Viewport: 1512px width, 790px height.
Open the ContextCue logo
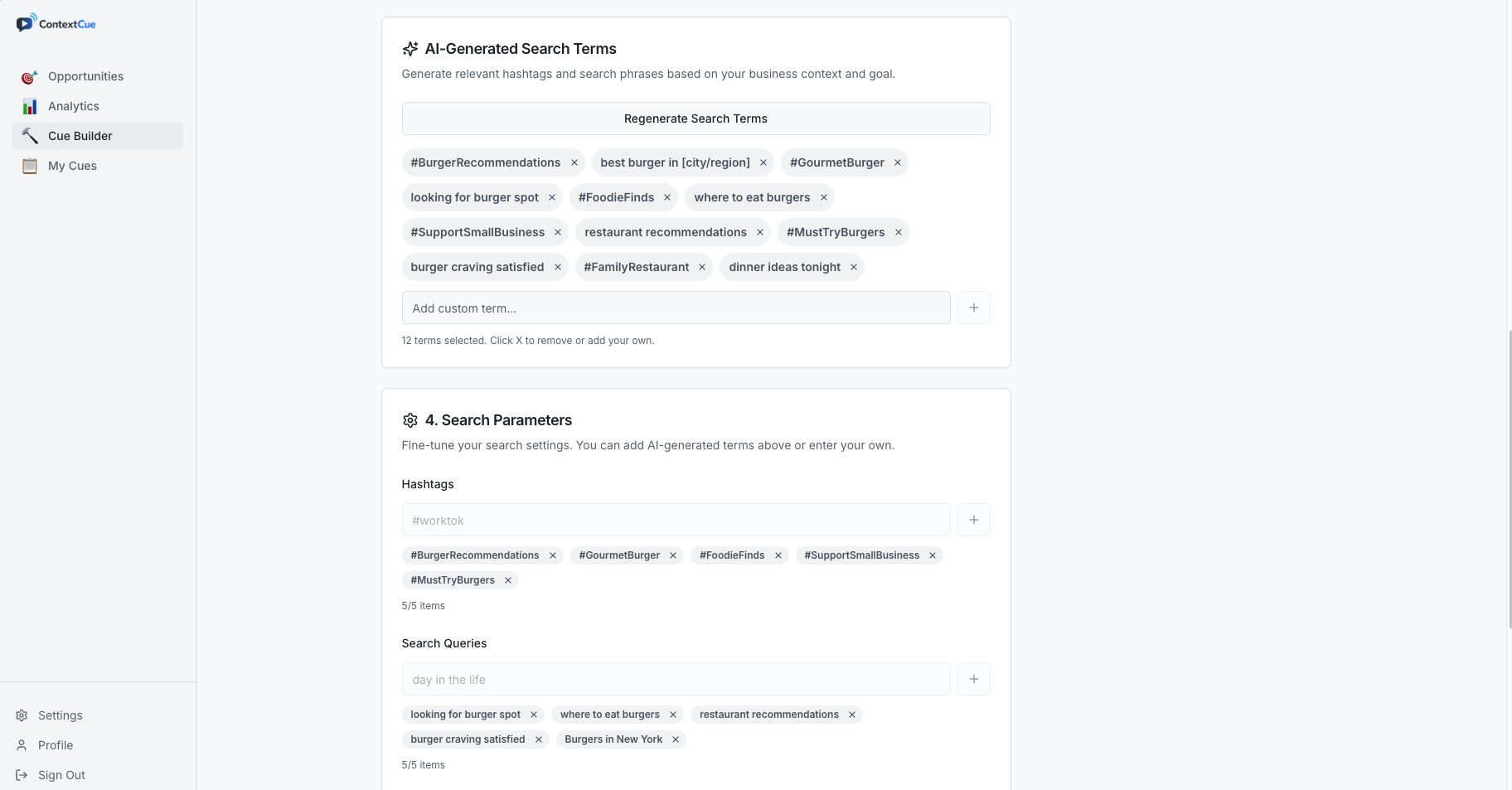pyautogui.click(x=56, y=22)
